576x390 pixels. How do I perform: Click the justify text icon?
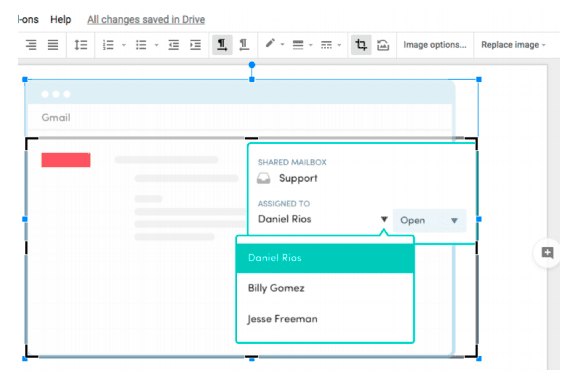pyautogui.click(x=53, y=45)
